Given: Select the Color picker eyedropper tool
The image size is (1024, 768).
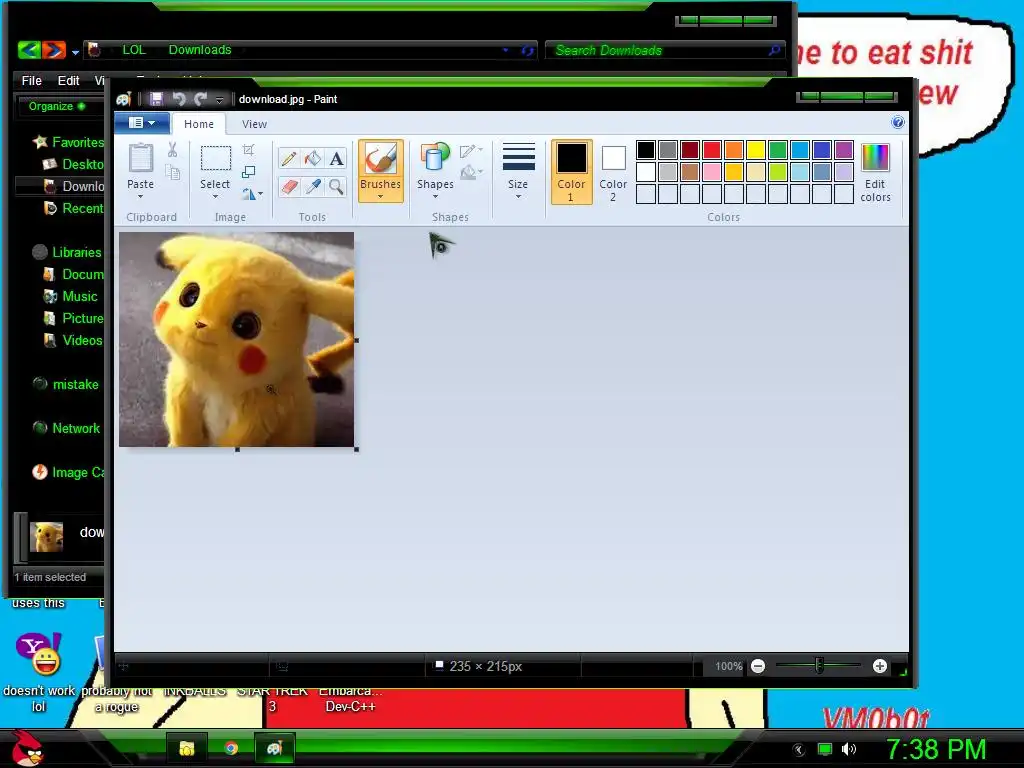Looking at the screenshot, I should click(313, 187).
